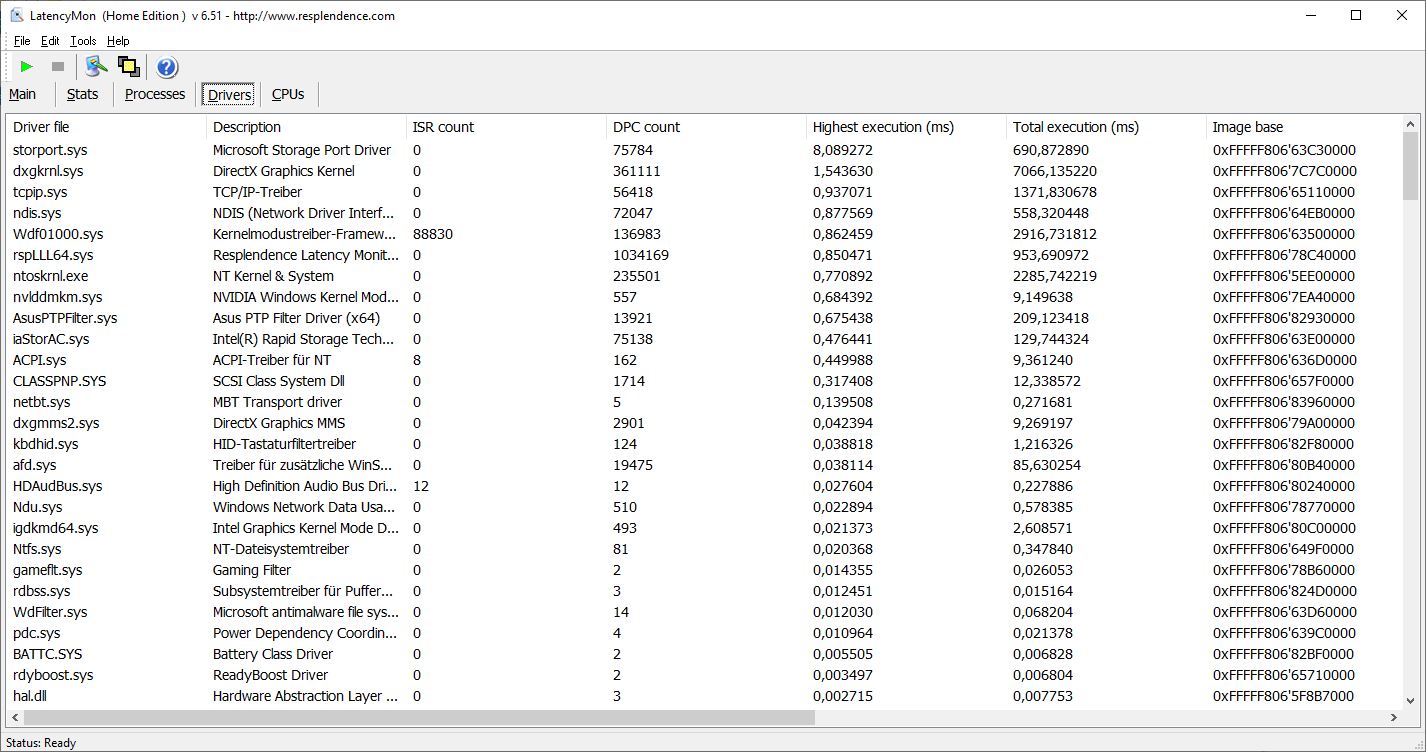
Task: Select the ntoskrnl.exe row
Action: click(x=704, y=276)
